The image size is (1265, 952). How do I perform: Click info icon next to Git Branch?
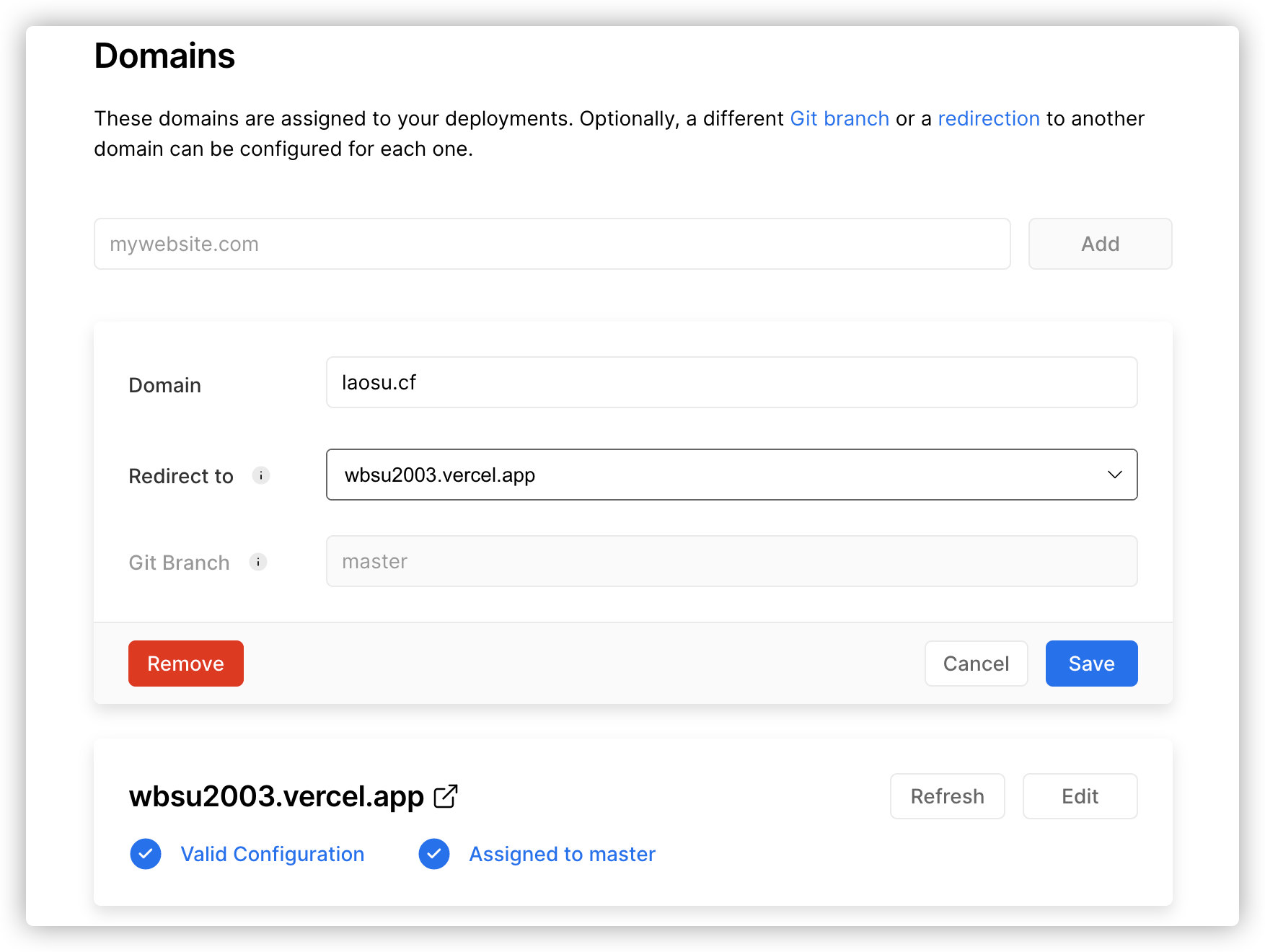(x=258, y=562)
